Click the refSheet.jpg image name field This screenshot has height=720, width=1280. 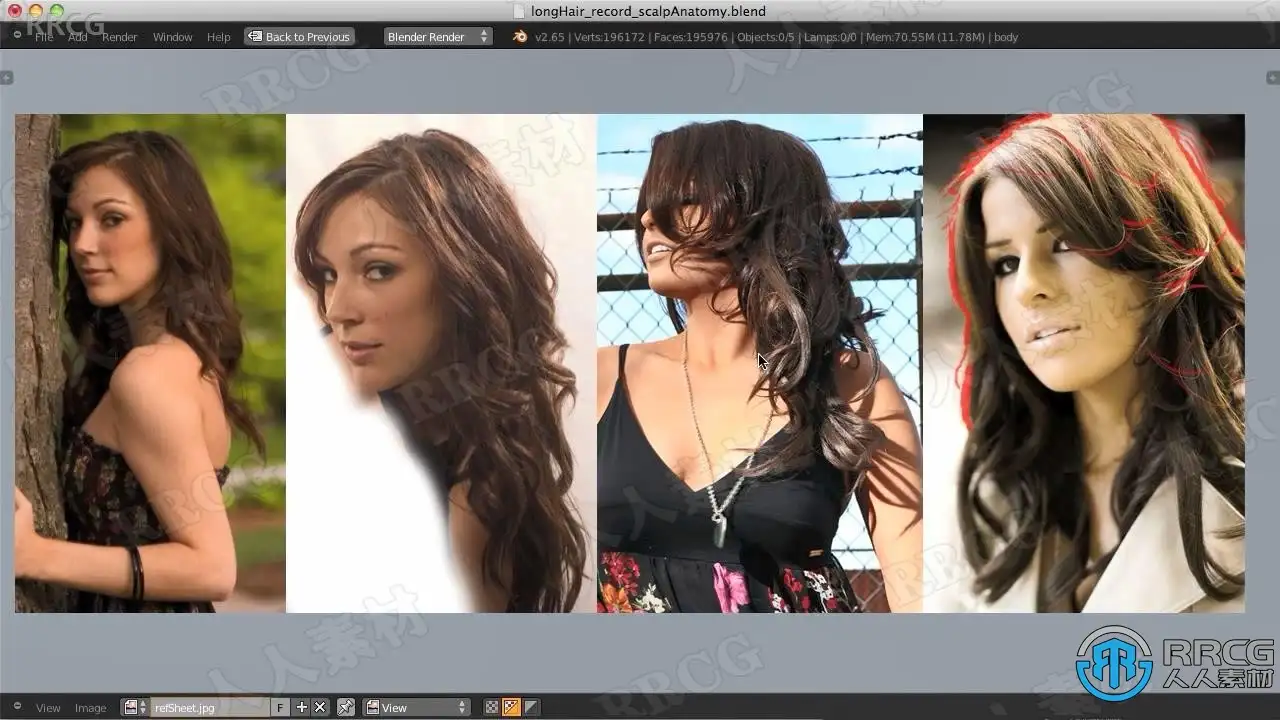[209, 707]
